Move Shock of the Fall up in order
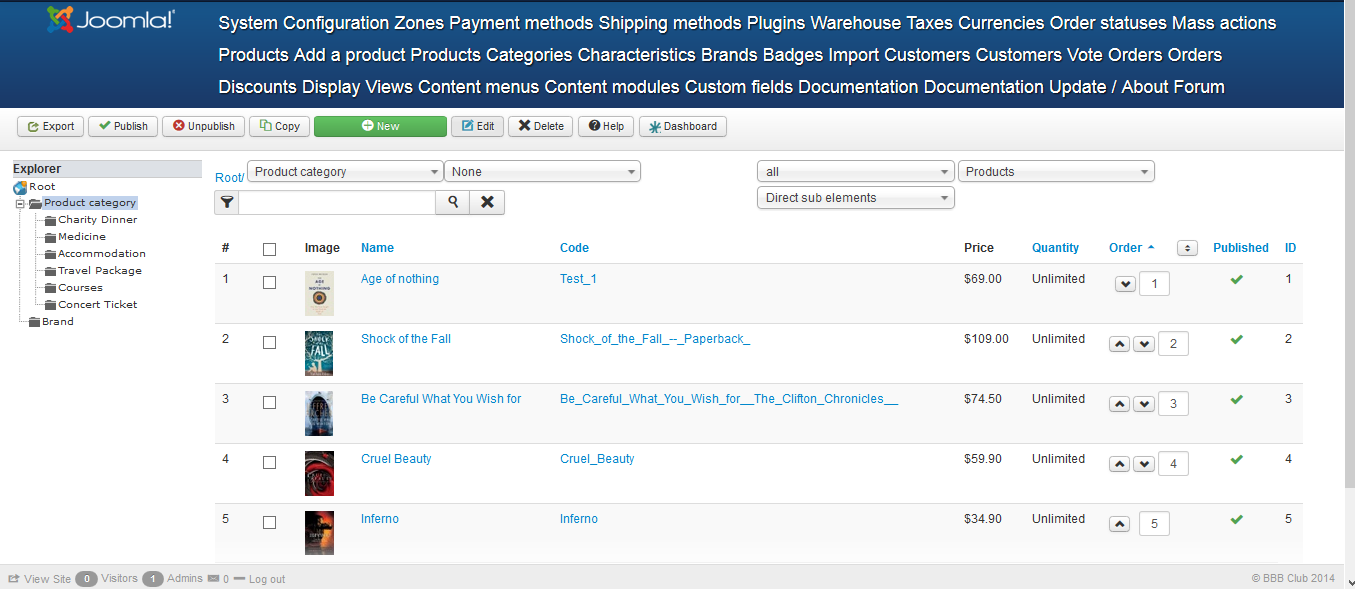This screenshot has width=1355, height=589. coord(1120,345)
